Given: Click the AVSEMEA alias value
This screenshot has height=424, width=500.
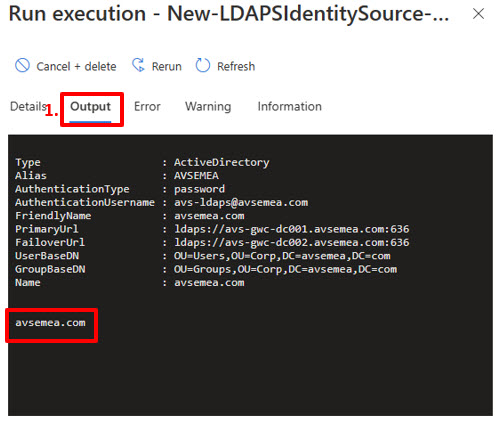Looking at the screenshot, I should tap(196, 176).
